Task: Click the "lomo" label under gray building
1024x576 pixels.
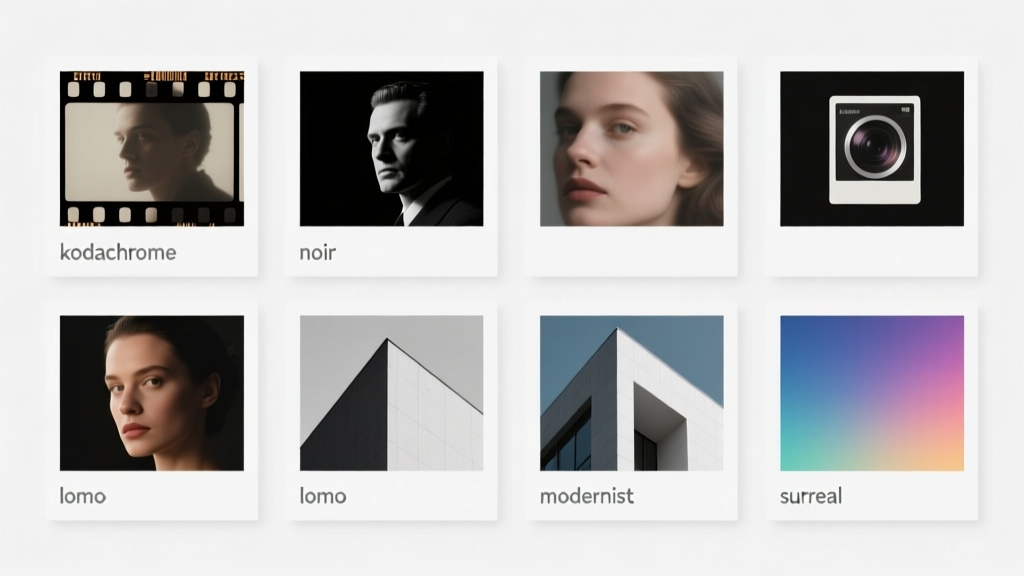Action: point(323,496)
